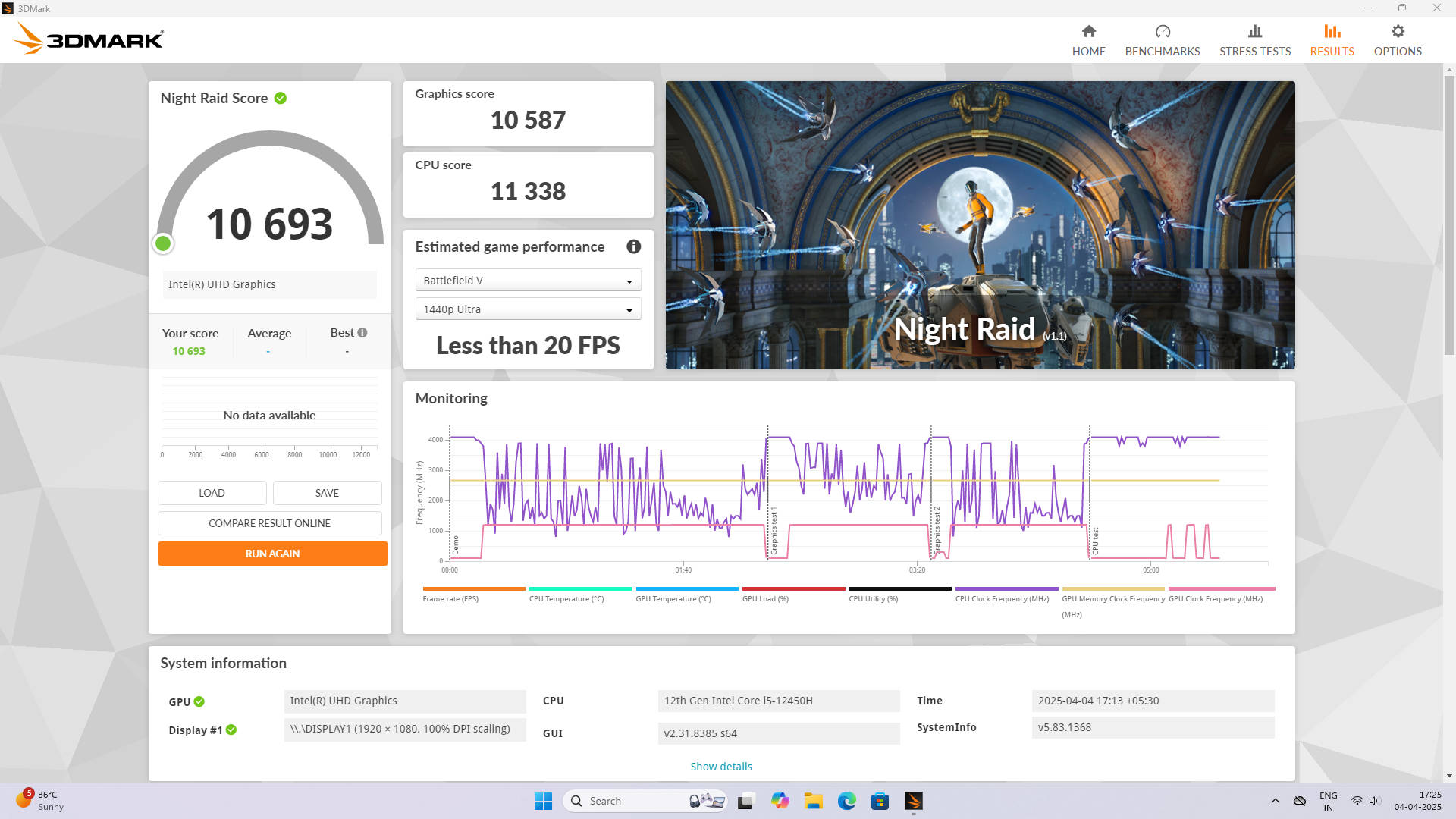Toggle GPU Clock Frequency legend
The width and height of the screenshot is (1456, 819).
click(1221, 595)
